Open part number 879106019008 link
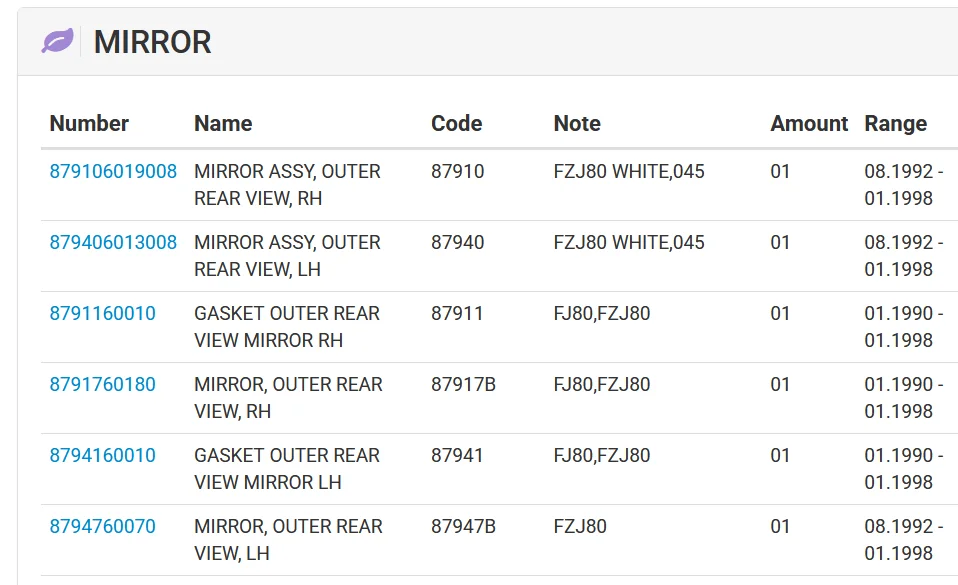 pos(113,171)
